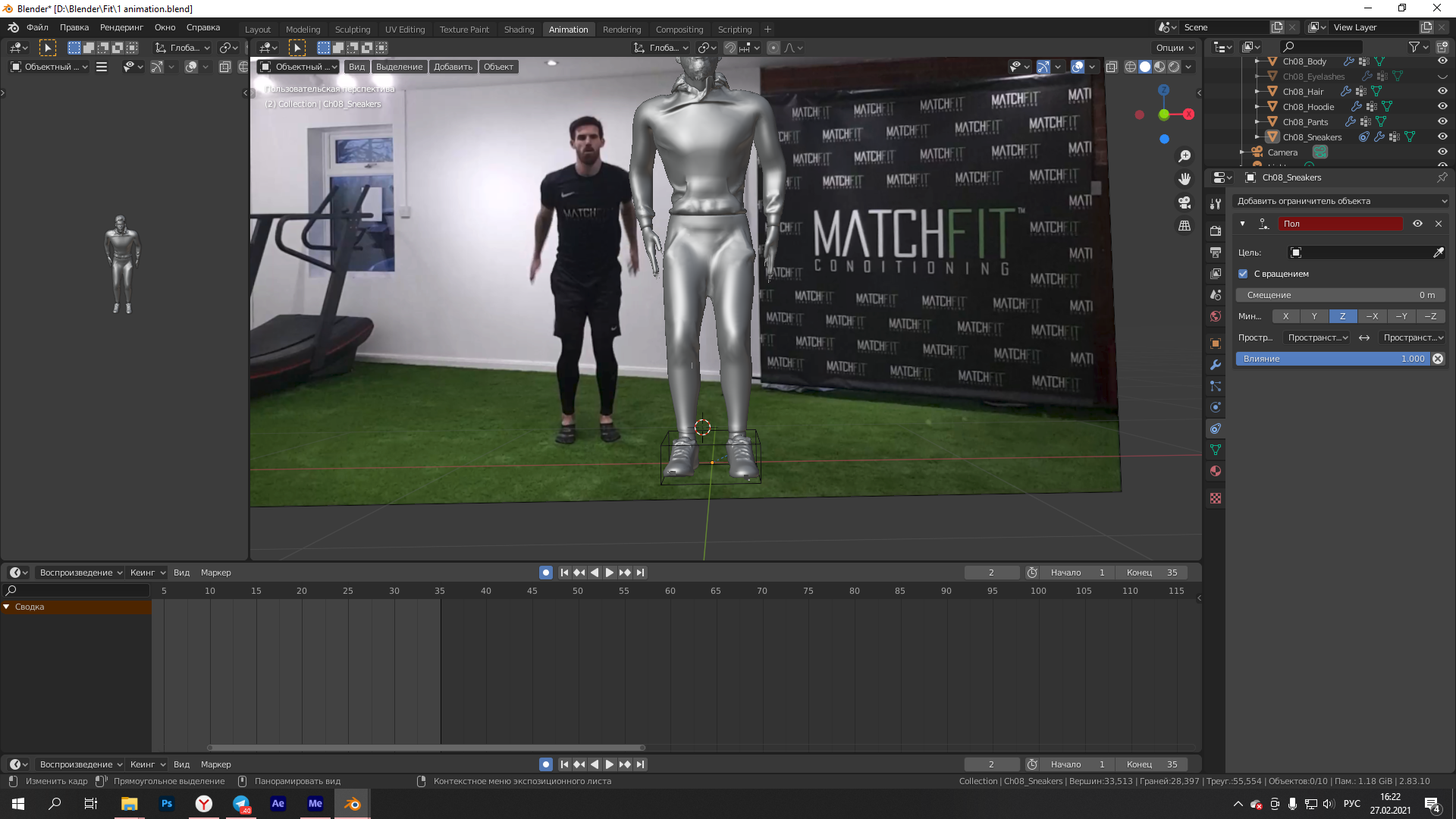The height and width of the screenshot is (819, 1456).
Task: Switch to the Layout workspace tab
Action: [258, 30]
